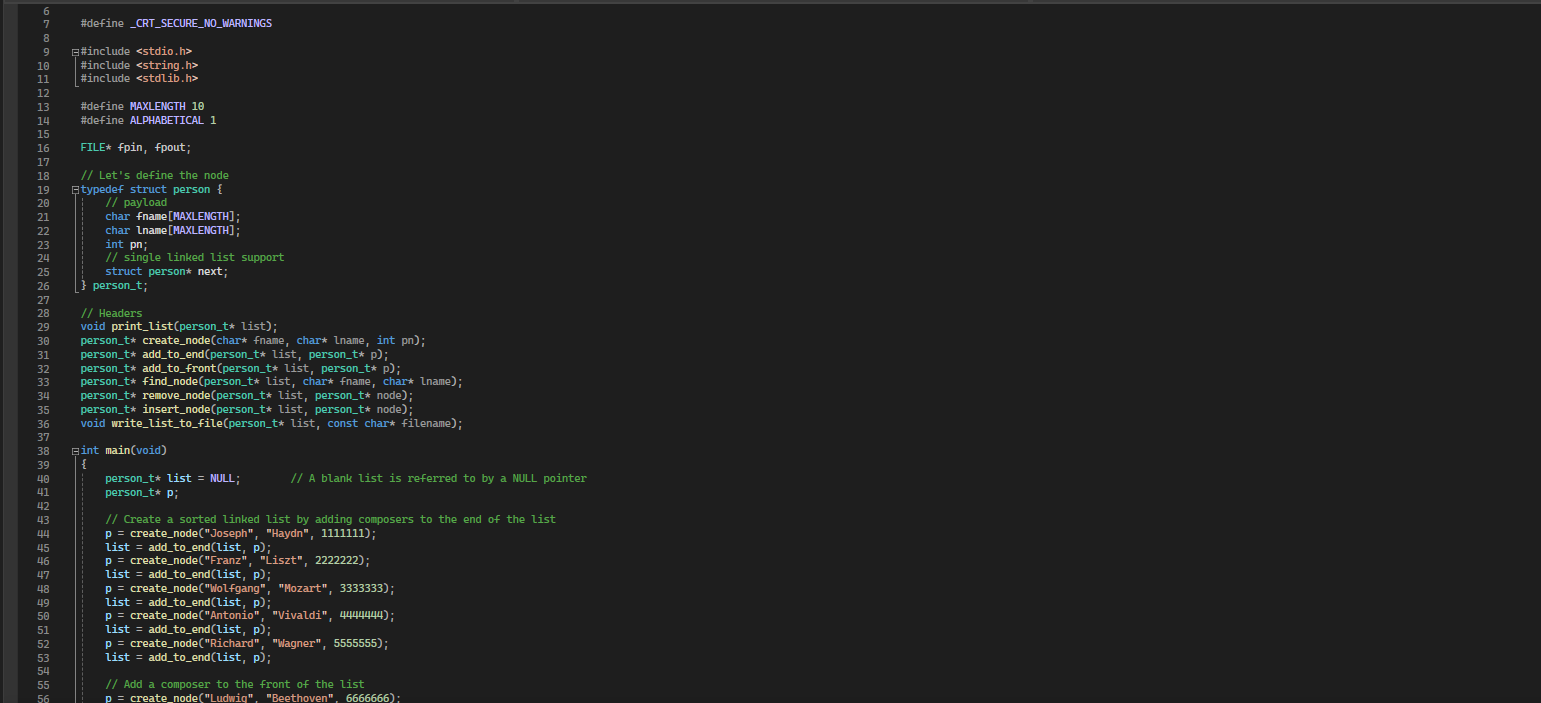This screenshot has height=703, width=1541.
Task: Click the Beethoven string literal
Action: pyautogui.click(x=300, y=697)
